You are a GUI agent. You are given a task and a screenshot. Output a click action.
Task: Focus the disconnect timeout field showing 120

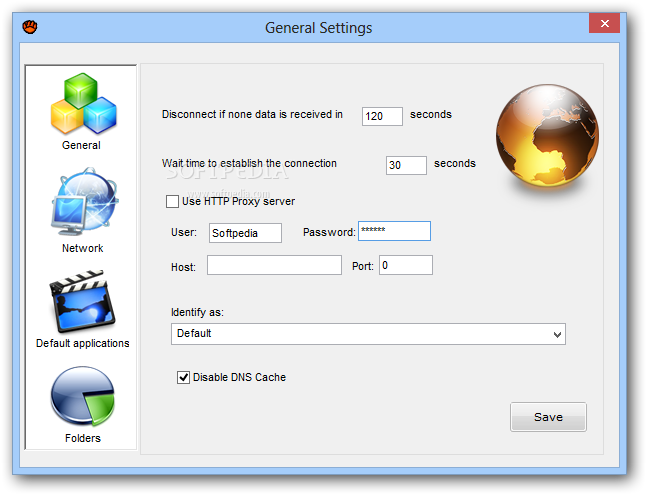pyautogui.click(x=382, y=116)
